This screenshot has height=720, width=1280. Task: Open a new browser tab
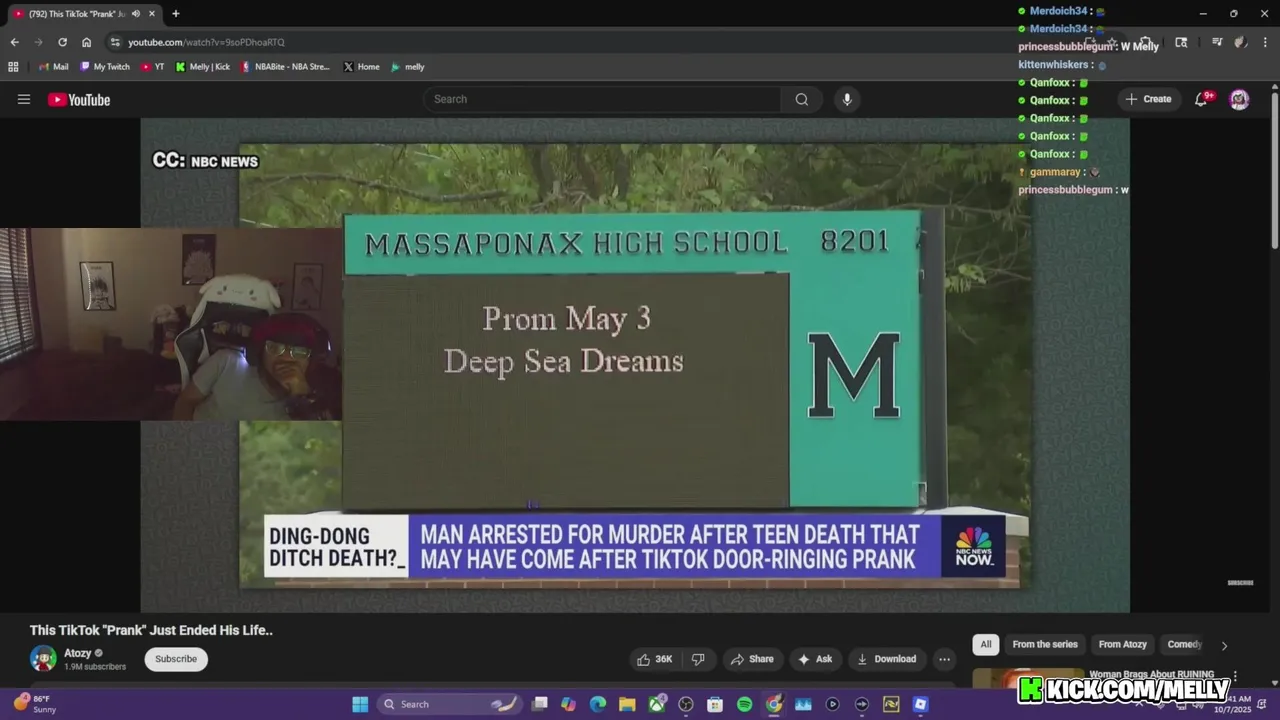[176, 14]
